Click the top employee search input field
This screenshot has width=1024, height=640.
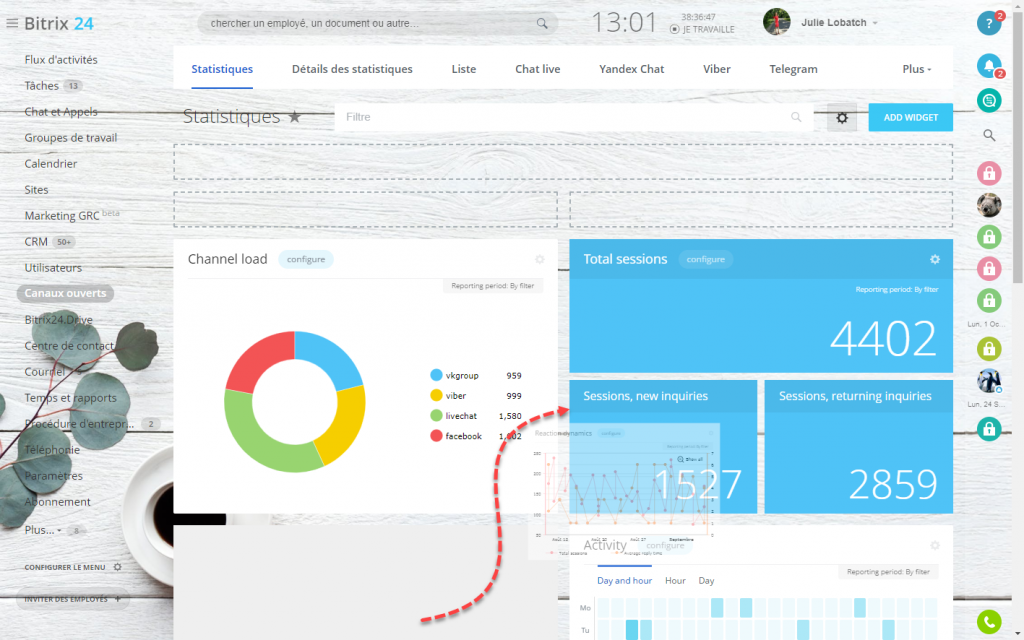[377, 24]
